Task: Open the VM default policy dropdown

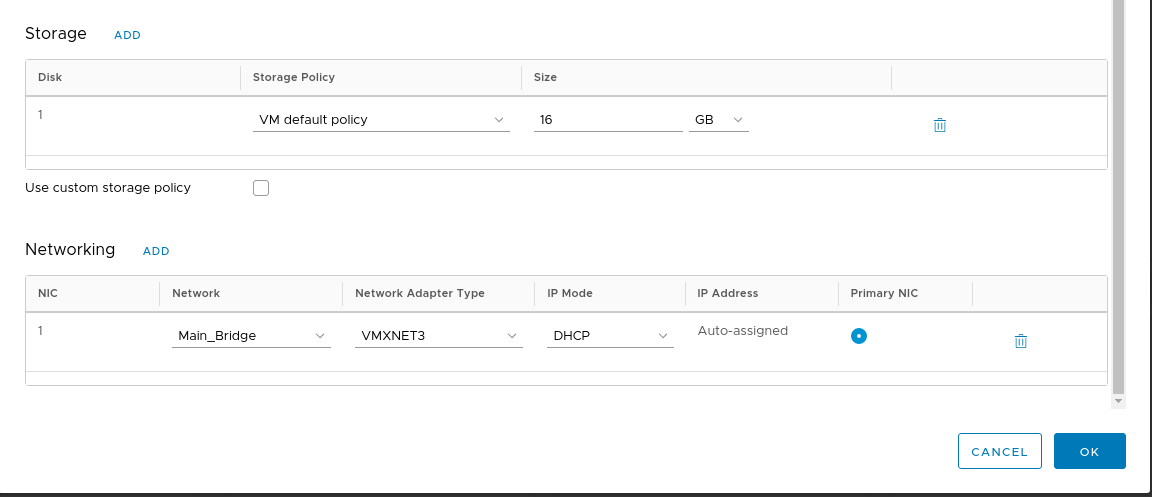Action: (381, 120)
